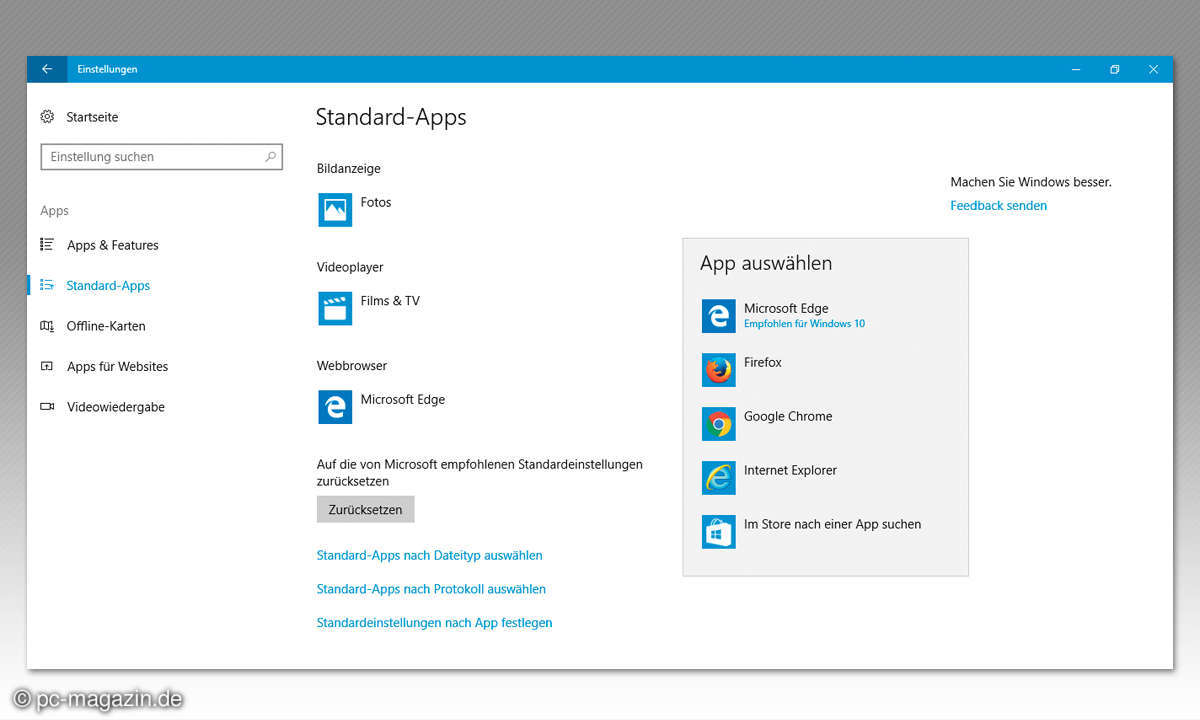Click the Feedback senden link

click(x=998, y=206)
